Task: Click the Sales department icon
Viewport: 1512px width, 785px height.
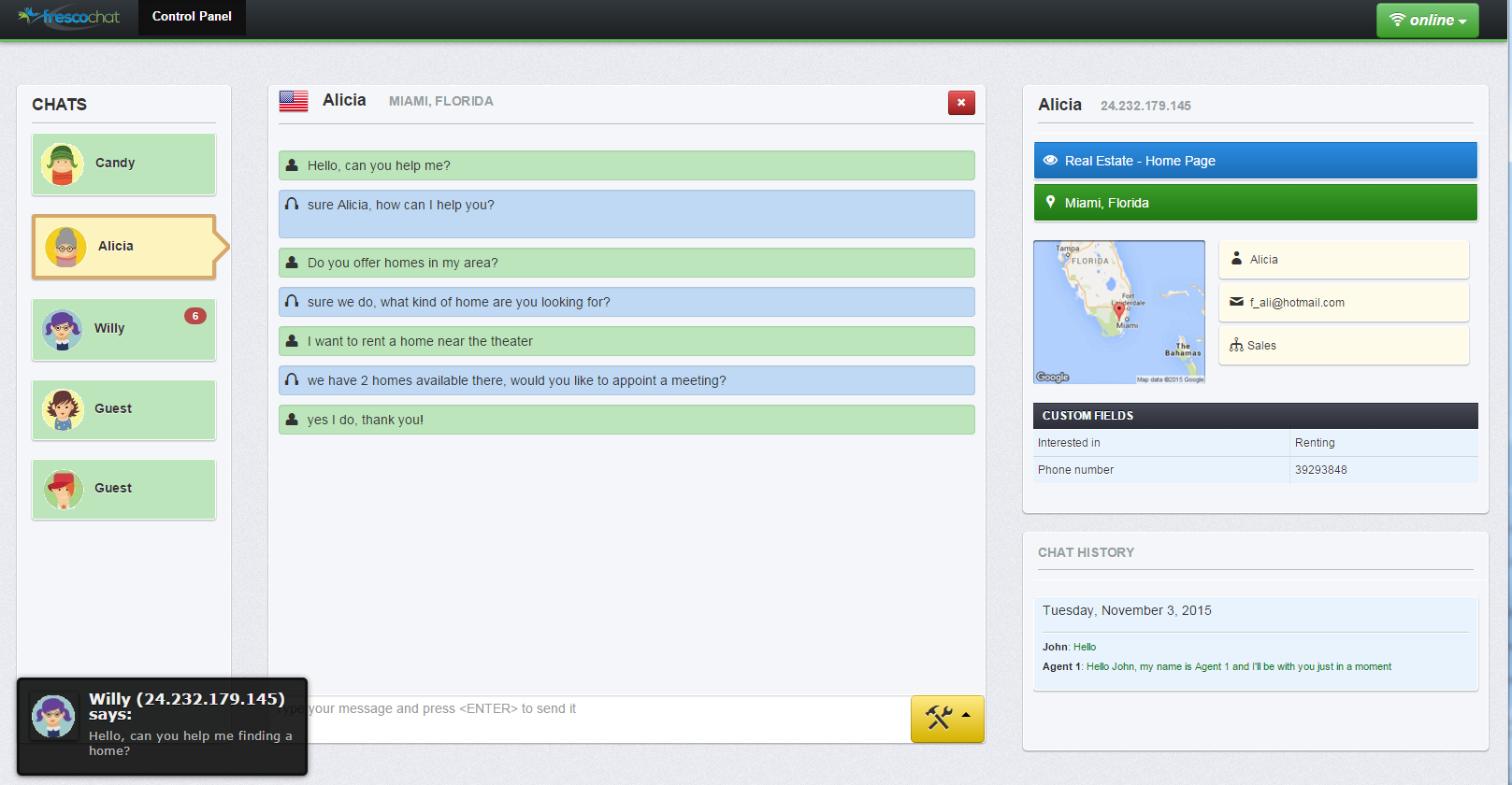Action: (1236, 345)
